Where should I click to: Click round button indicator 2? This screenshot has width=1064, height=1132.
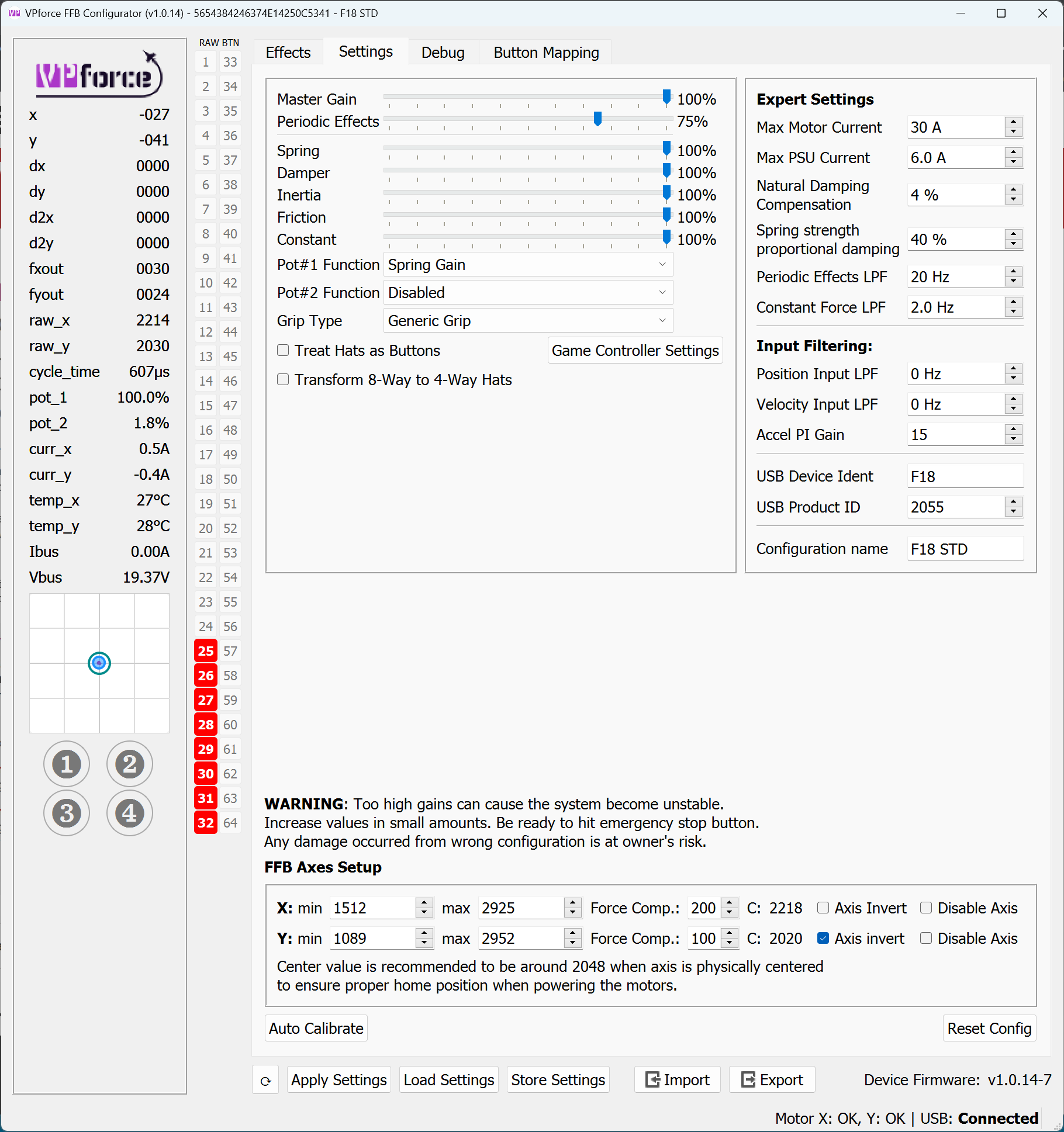click(130, 764)
